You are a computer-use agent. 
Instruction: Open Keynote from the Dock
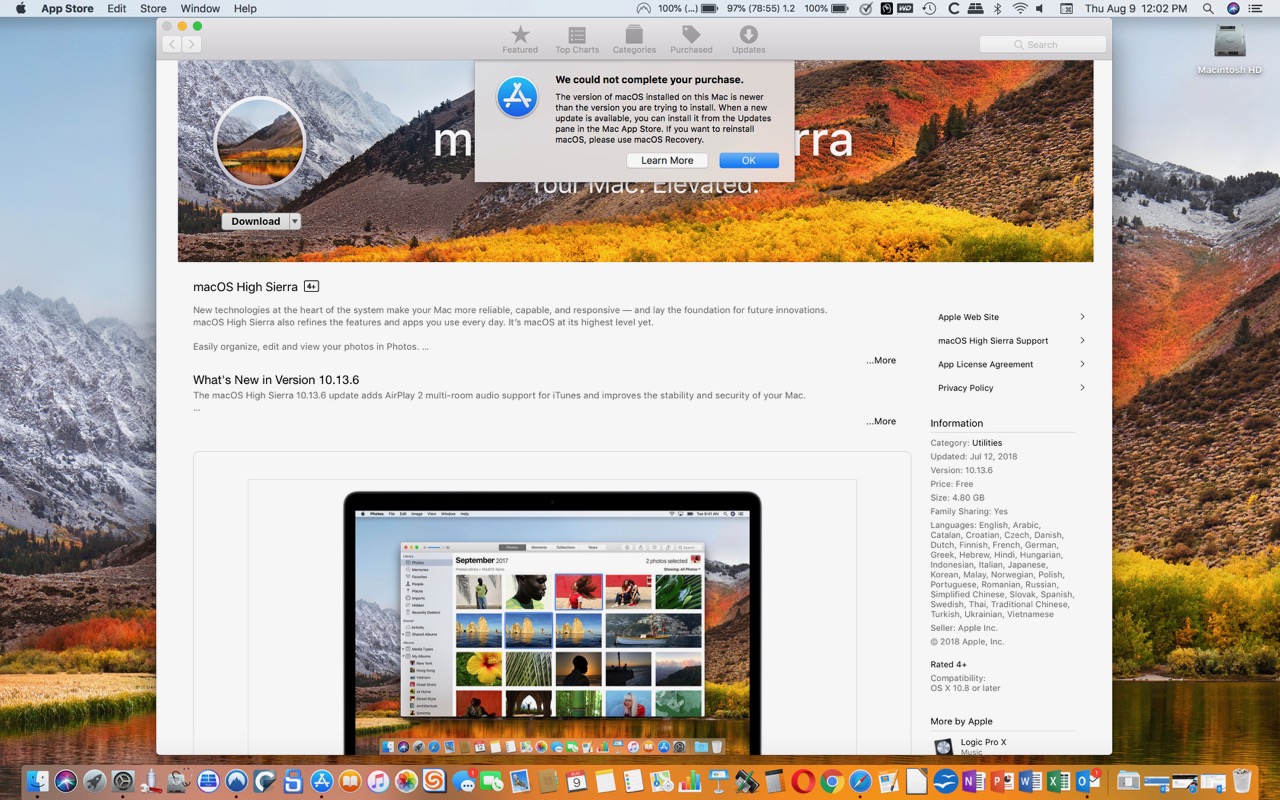point(718,781)
